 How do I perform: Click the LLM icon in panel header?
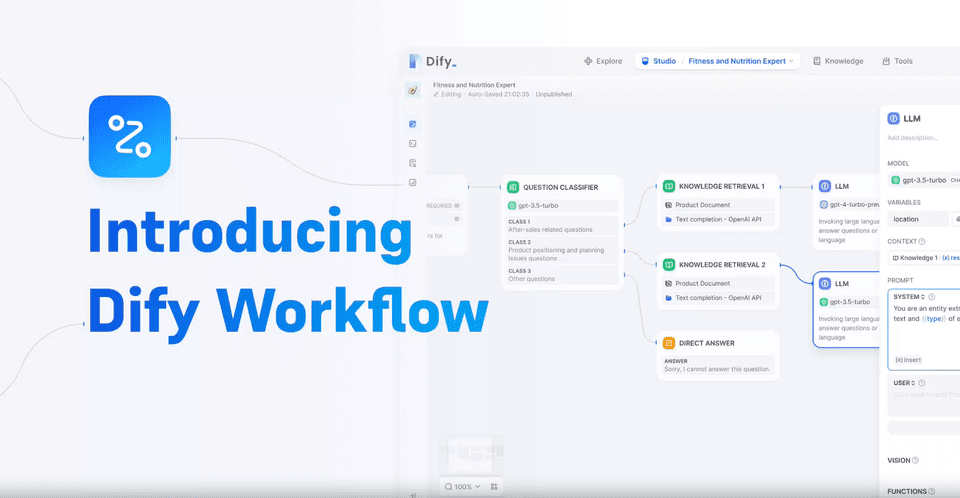click(894, 118)
